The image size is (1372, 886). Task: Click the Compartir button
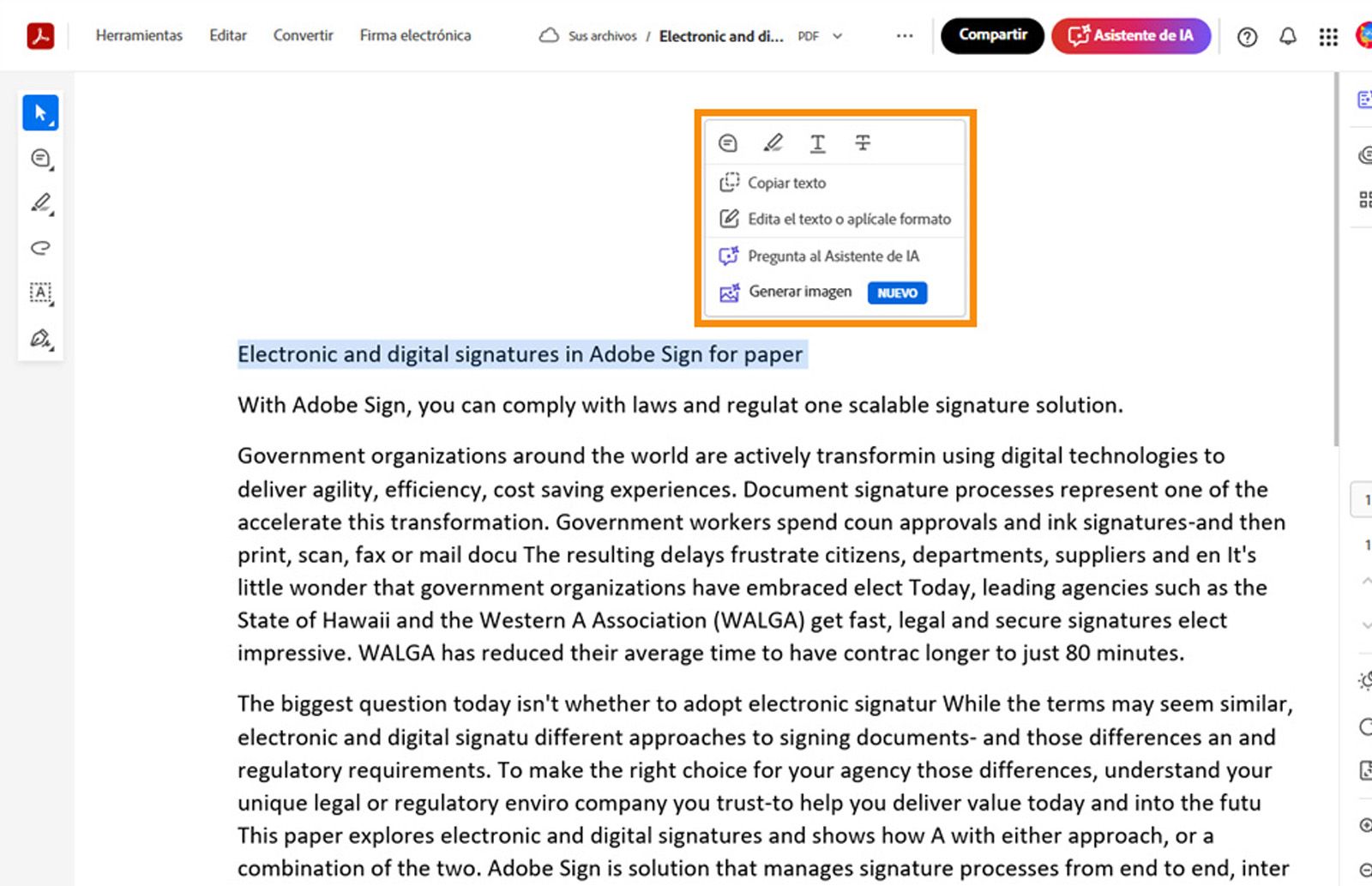click(991, 36)
